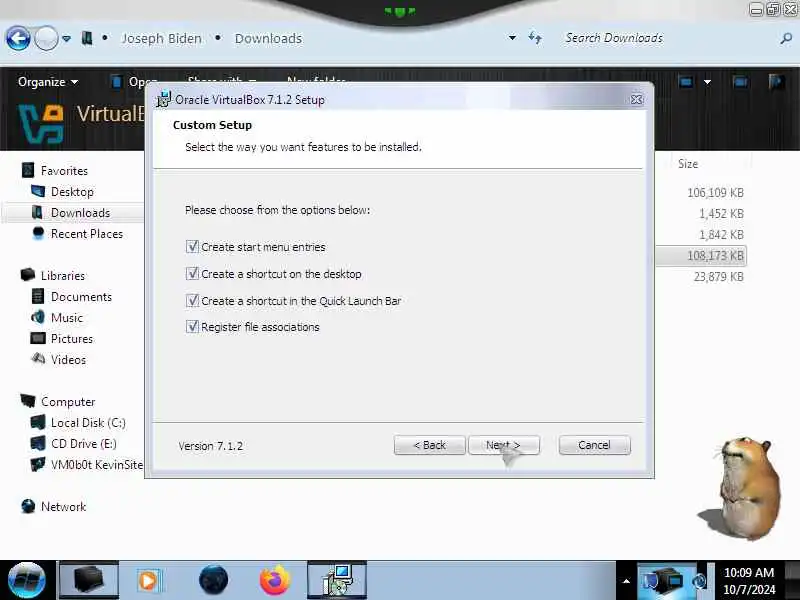Select Joseph Biden in address bar
This screenshot has height=600, width=800.
point(161,39)
